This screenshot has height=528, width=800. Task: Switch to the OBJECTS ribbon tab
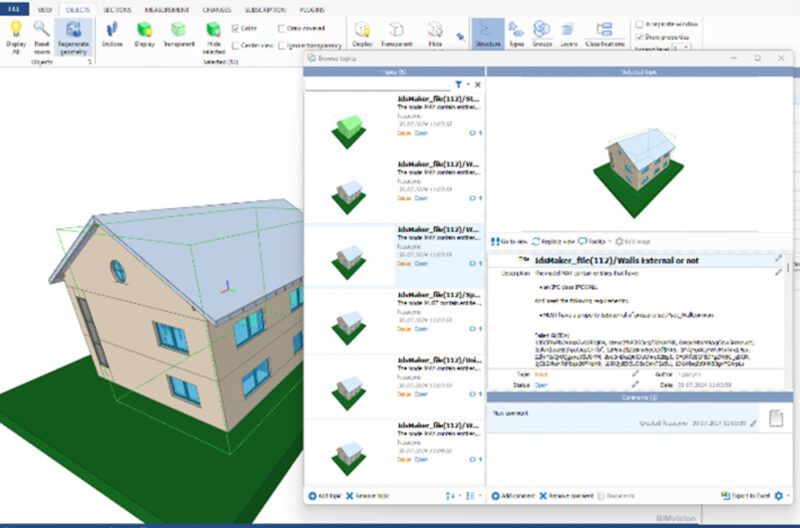coord(78,10)
